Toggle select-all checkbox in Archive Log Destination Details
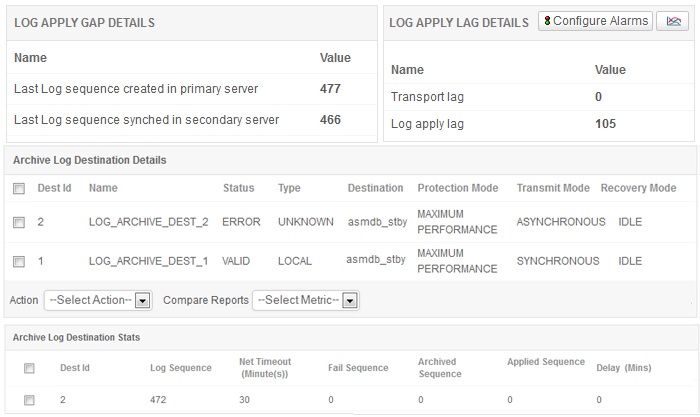The image size is (700, 417). click(19, 188)
